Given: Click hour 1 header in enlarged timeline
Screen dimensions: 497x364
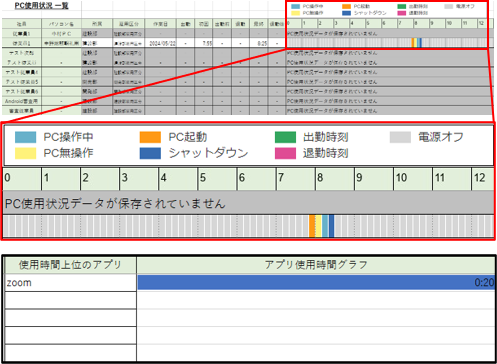Looking at the screenshot, I should coord(61,179).
